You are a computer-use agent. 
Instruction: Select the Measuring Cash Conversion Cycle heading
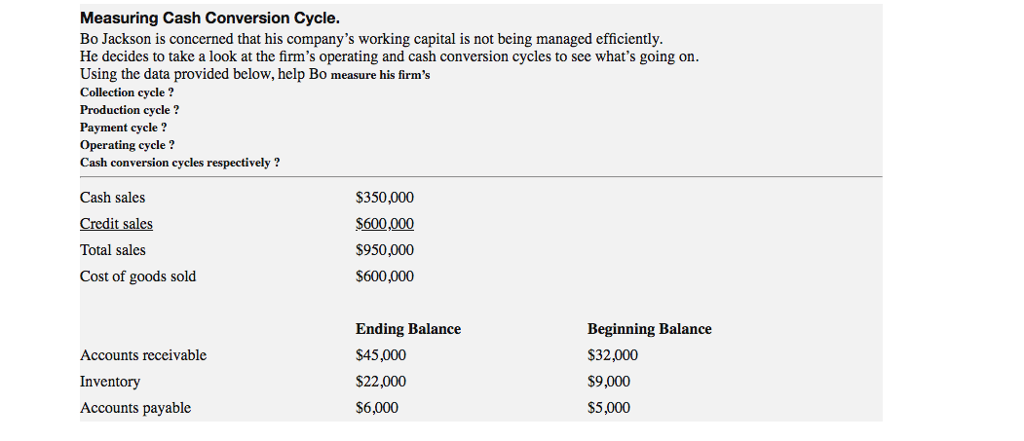pos(210,18)
